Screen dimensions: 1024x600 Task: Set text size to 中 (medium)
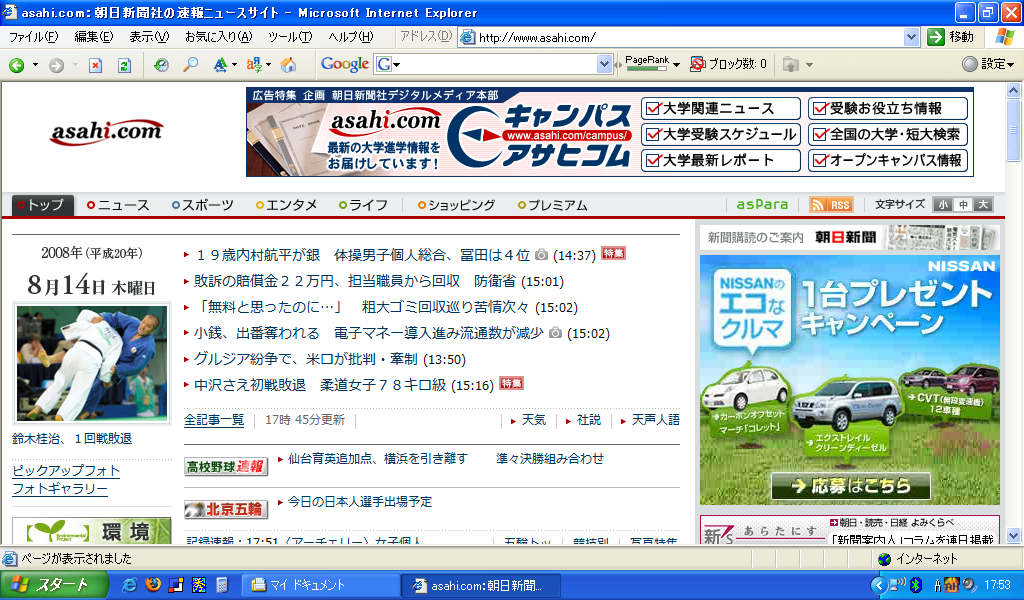[963, 205]
